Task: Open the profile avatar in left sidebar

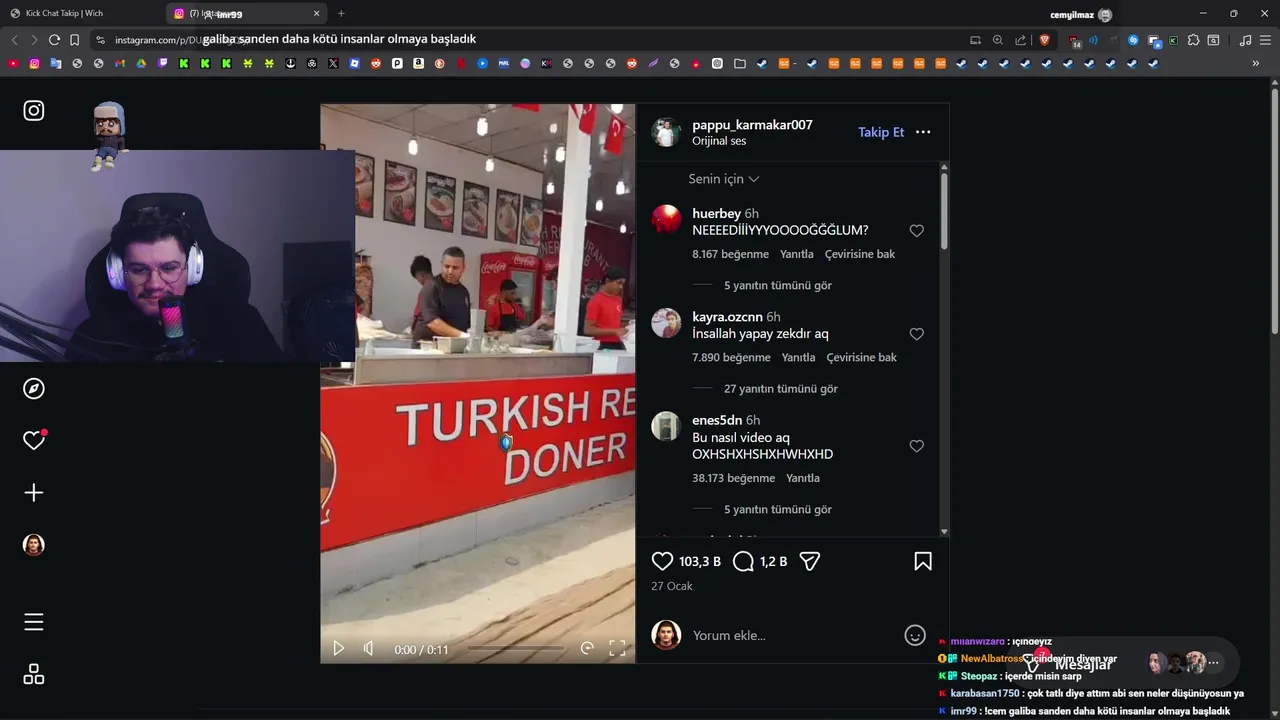Action: tap(34, 544)
